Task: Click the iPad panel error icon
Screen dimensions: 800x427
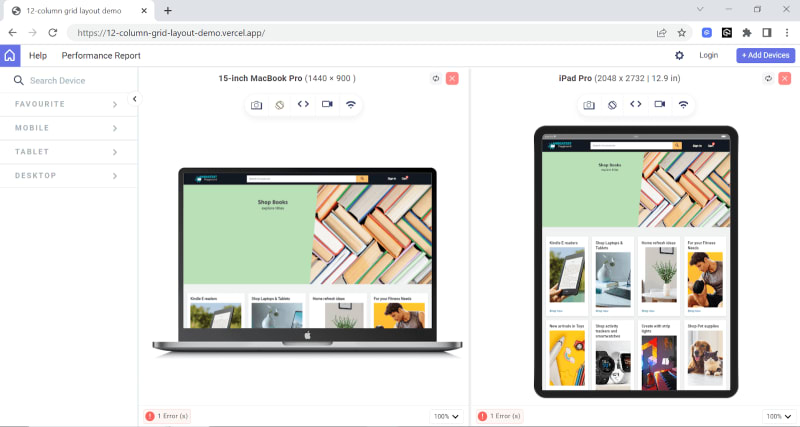Action: click(482, 416)
